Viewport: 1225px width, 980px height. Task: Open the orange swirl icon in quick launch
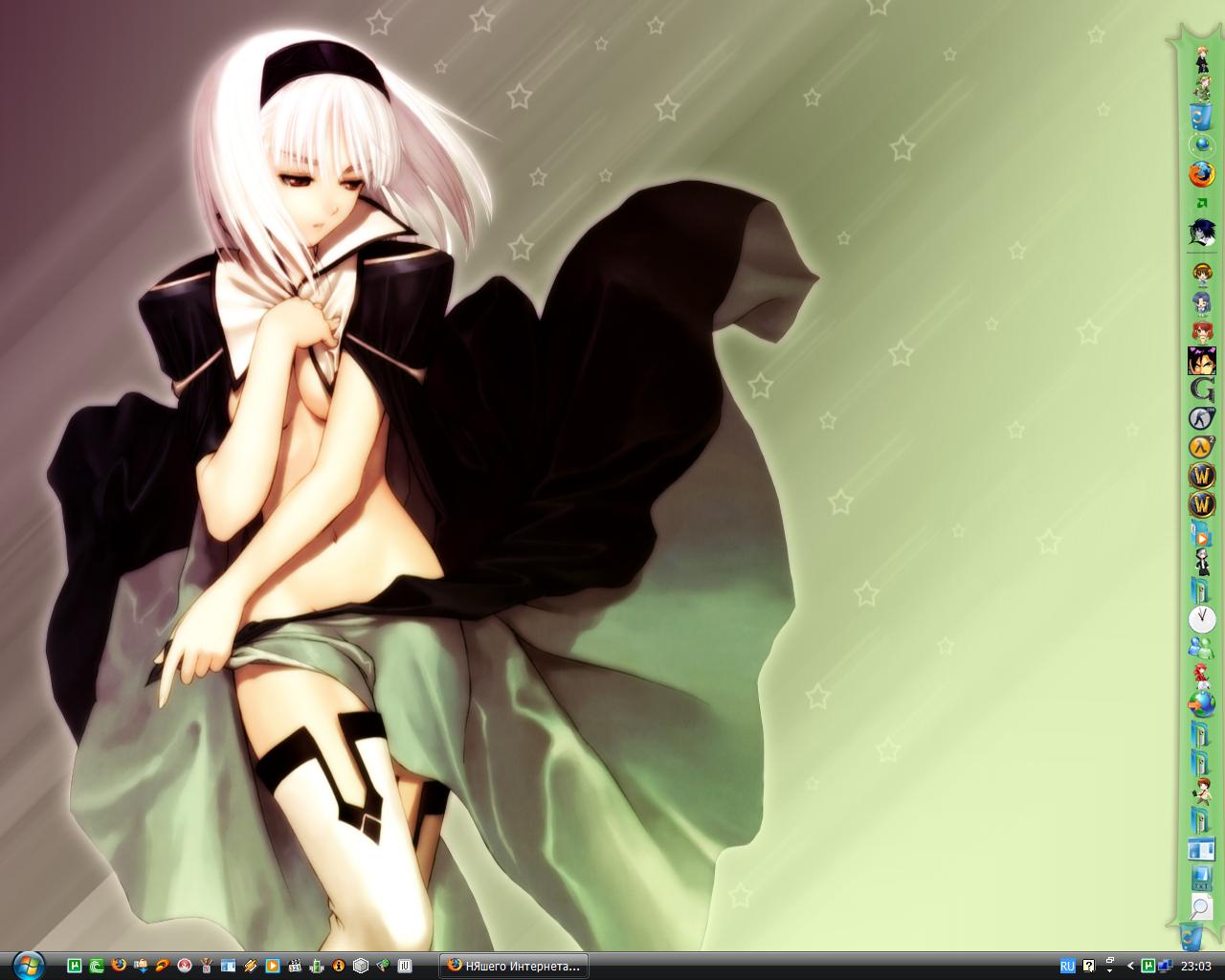click(x=163, y=966)
